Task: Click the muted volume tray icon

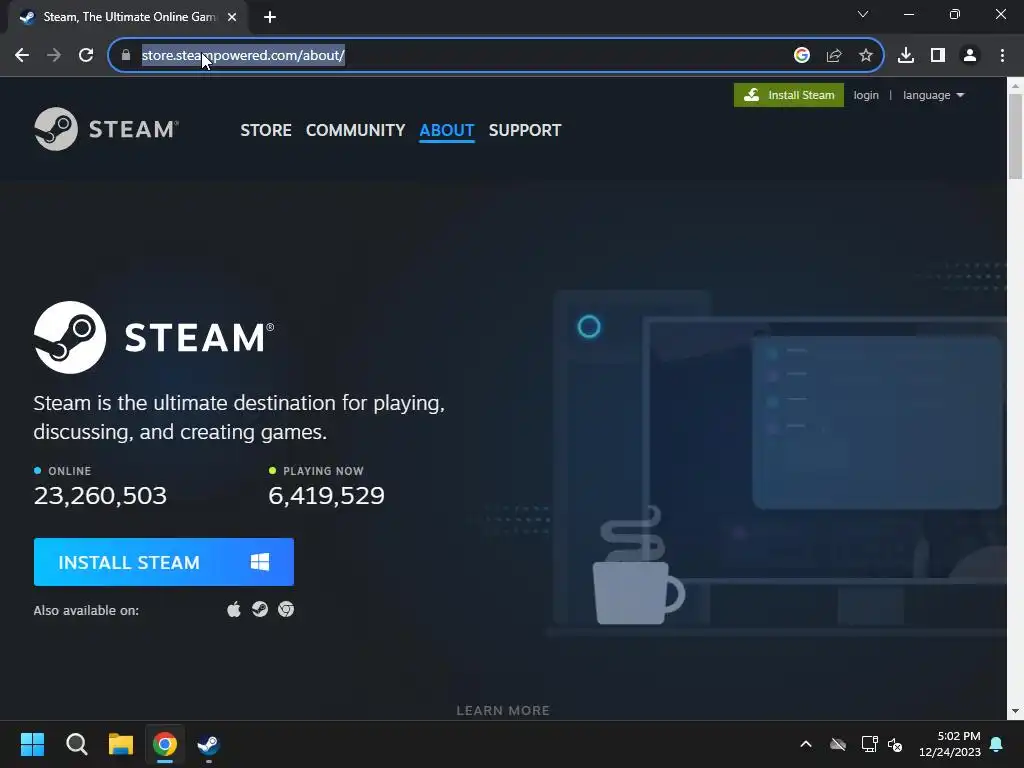Action: pos(895,744)
